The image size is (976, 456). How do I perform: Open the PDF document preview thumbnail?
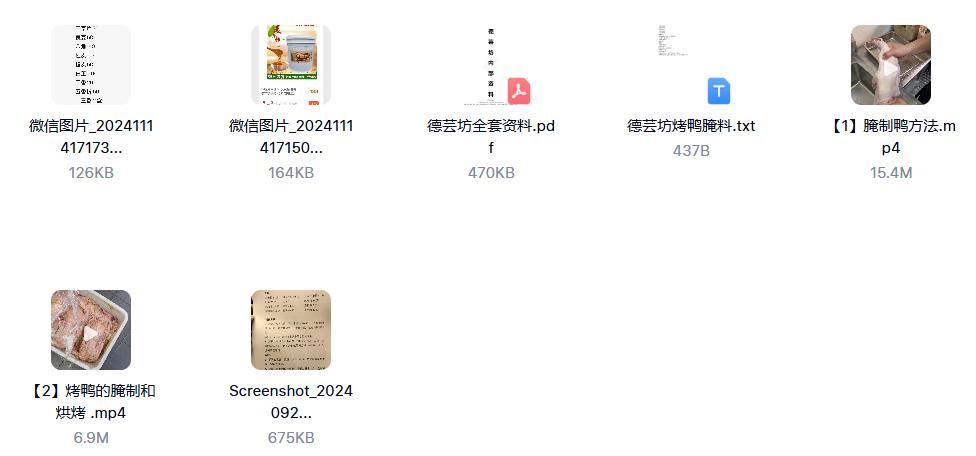click(491, 65)
